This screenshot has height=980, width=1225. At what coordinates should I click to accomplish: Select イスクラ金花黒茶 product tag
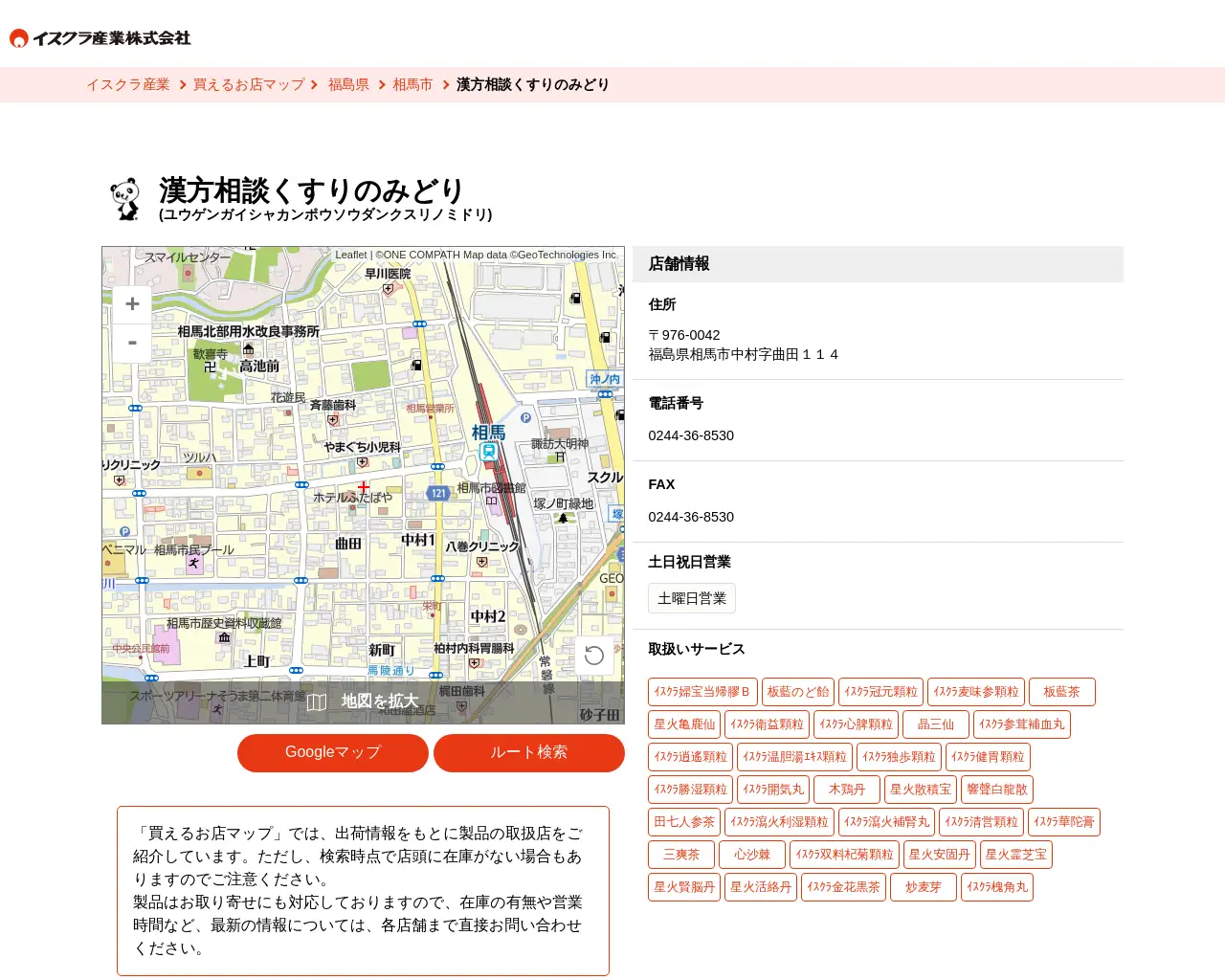843,887
